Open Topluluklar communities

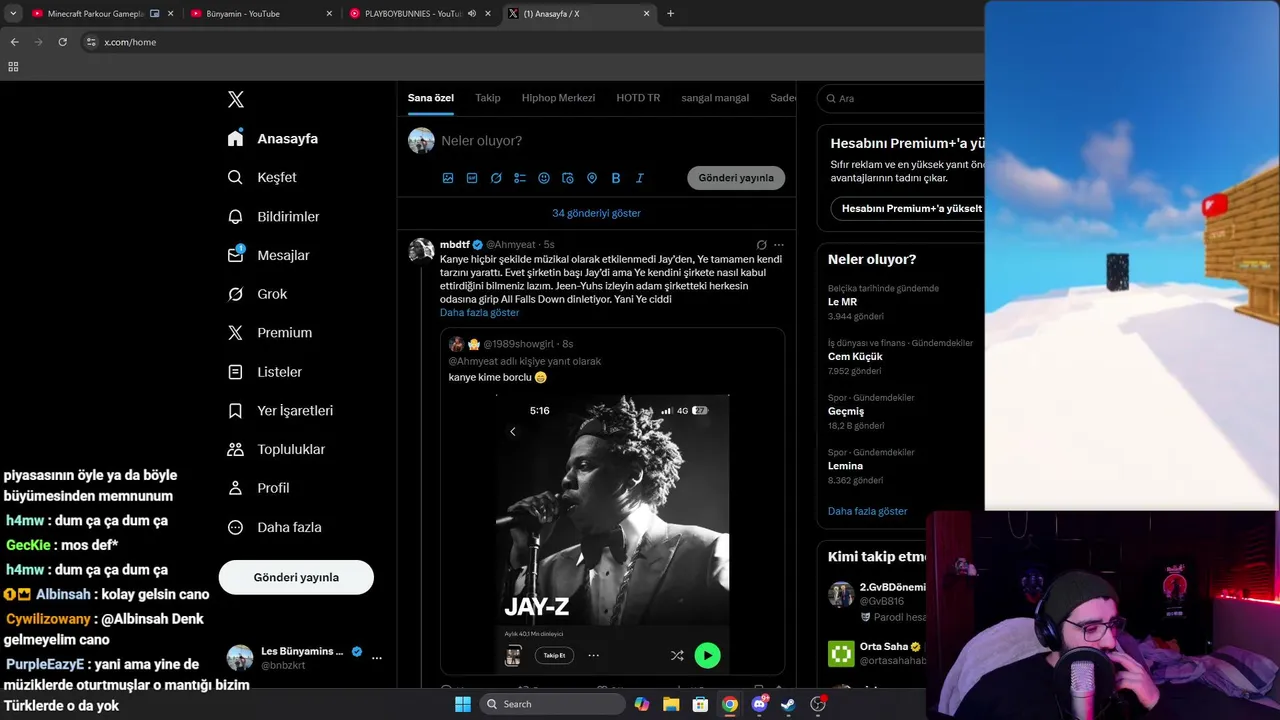pyautogui.click(x=276, y=449)
